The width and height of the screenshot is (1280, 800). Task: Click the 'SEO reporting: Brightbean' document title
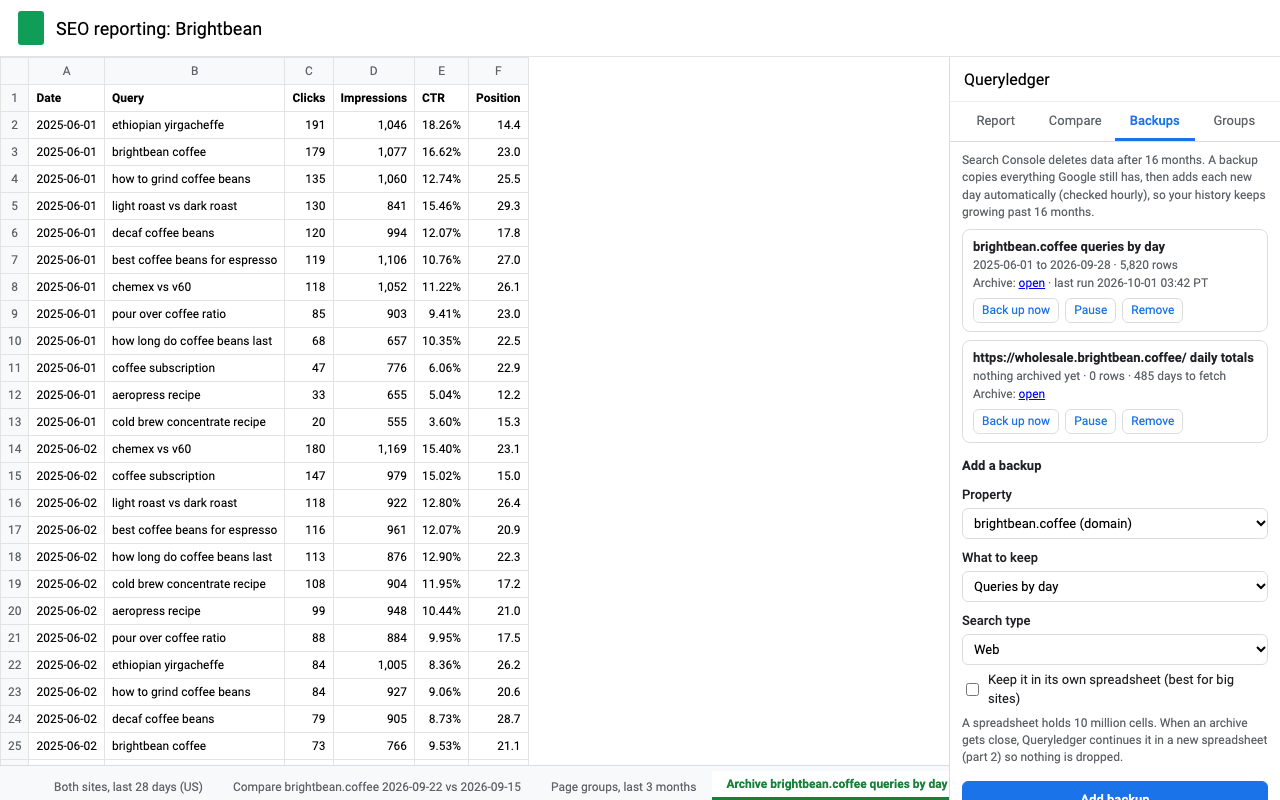pyautogui.click(x=159, y=29)
